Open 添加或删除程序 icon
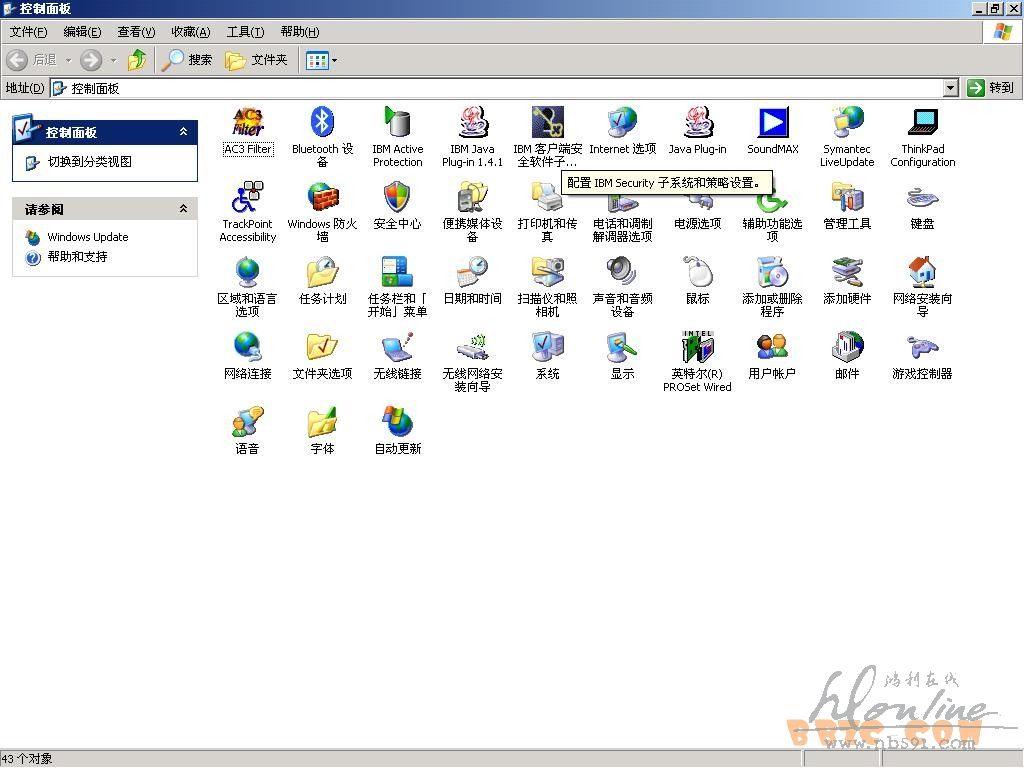1024x768 pixels. (772, 273)
